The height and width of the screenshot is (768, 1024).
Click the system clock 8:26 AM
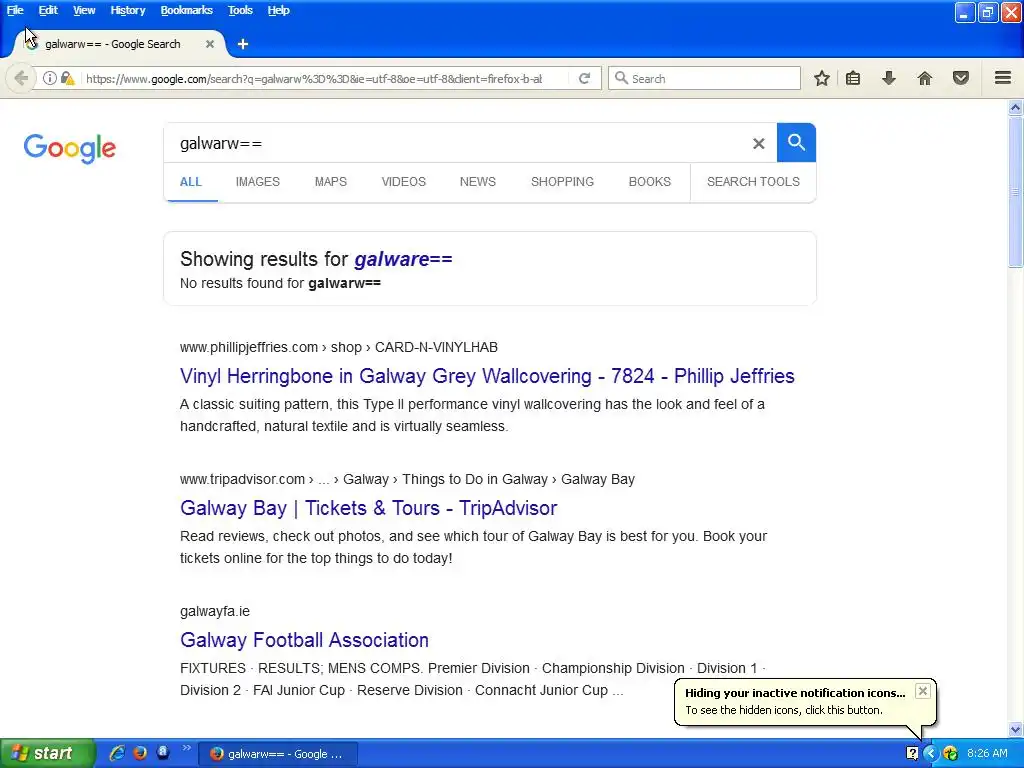[987, 753]
